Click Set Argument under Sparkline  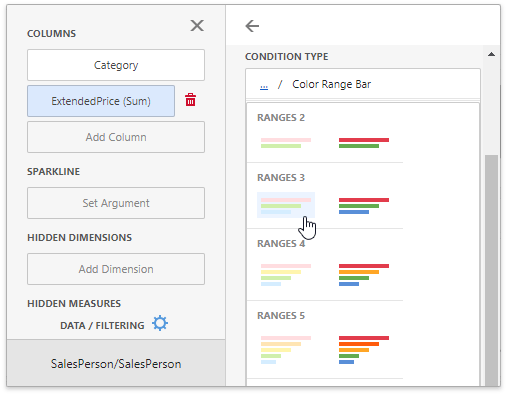(x=116, y=203)
